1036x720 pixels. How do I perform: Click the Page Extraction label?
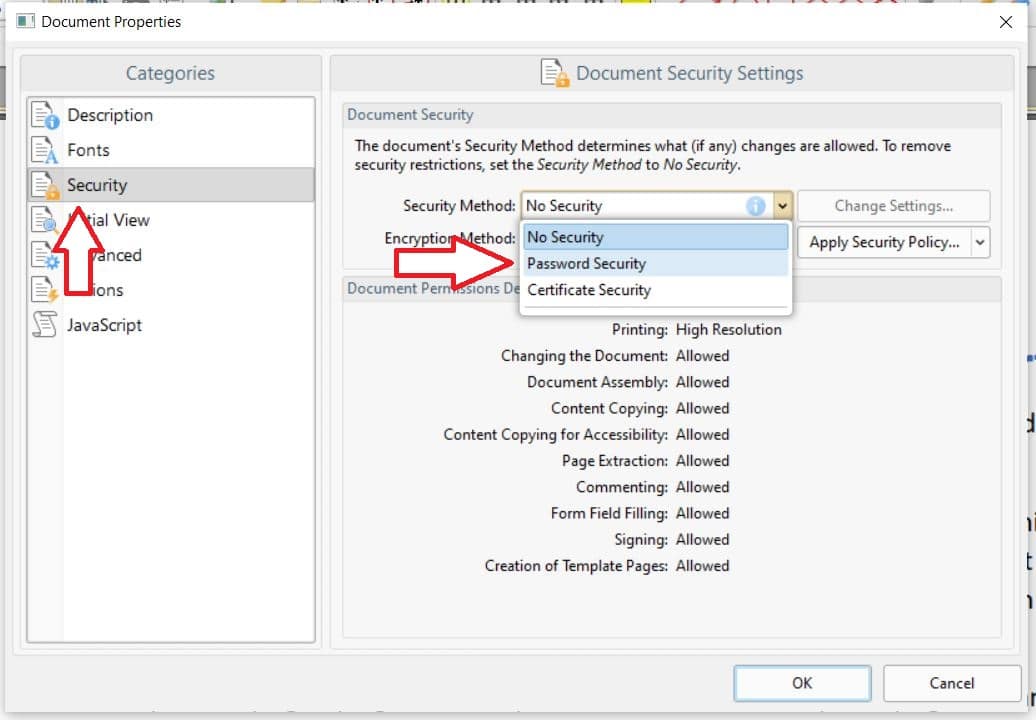pos(614,461)
